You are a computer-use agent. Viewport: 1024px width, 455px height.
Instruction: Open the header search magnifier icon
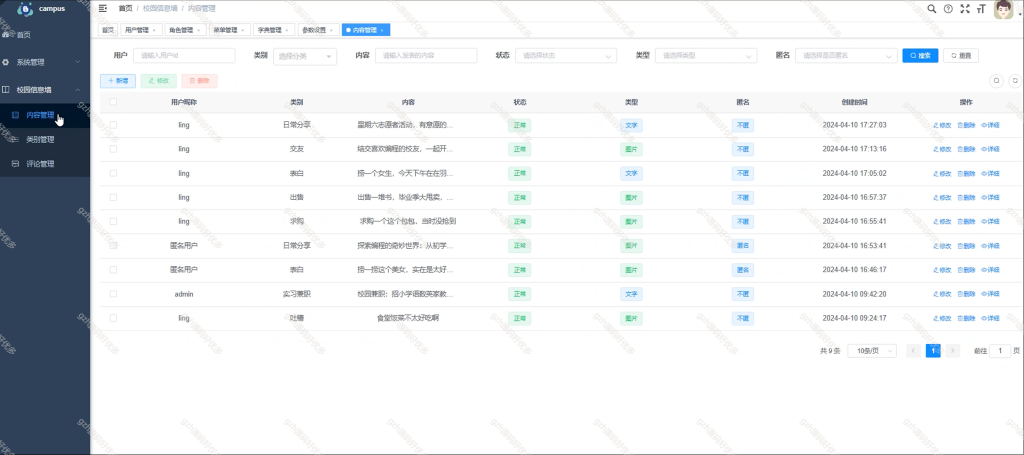pyautogui.click(x=932, y=8)
